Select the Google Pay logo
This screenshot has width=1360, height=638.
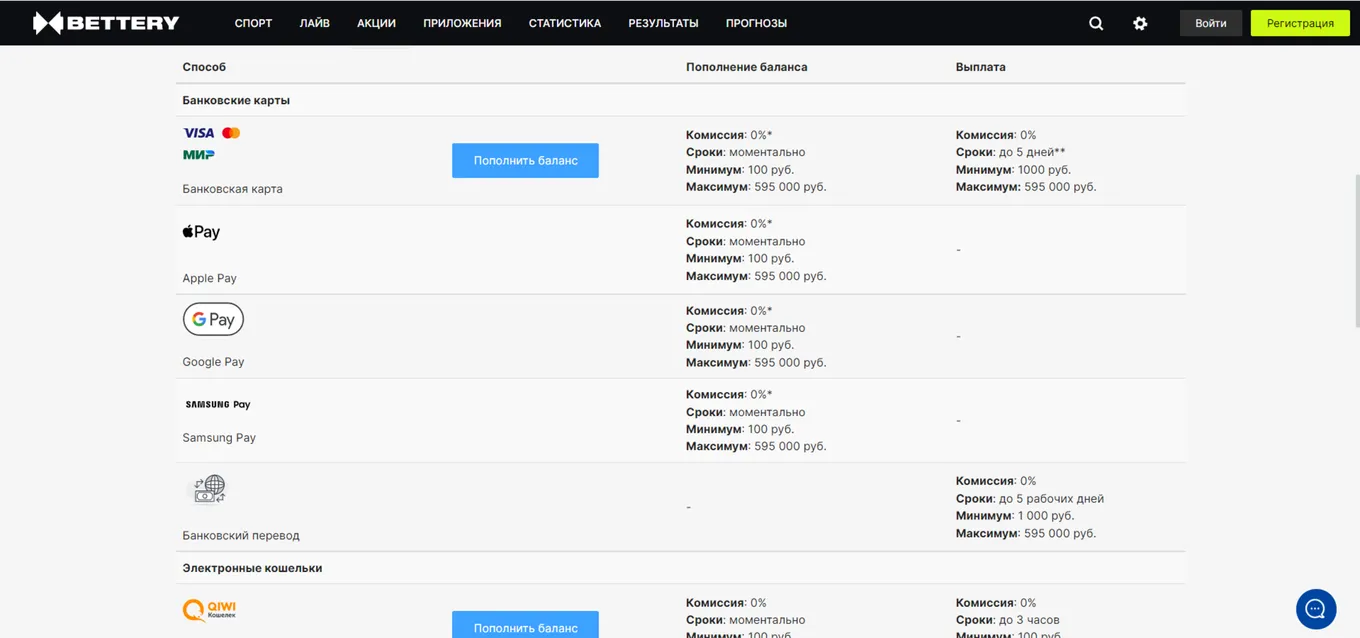[x=213, y=319]
